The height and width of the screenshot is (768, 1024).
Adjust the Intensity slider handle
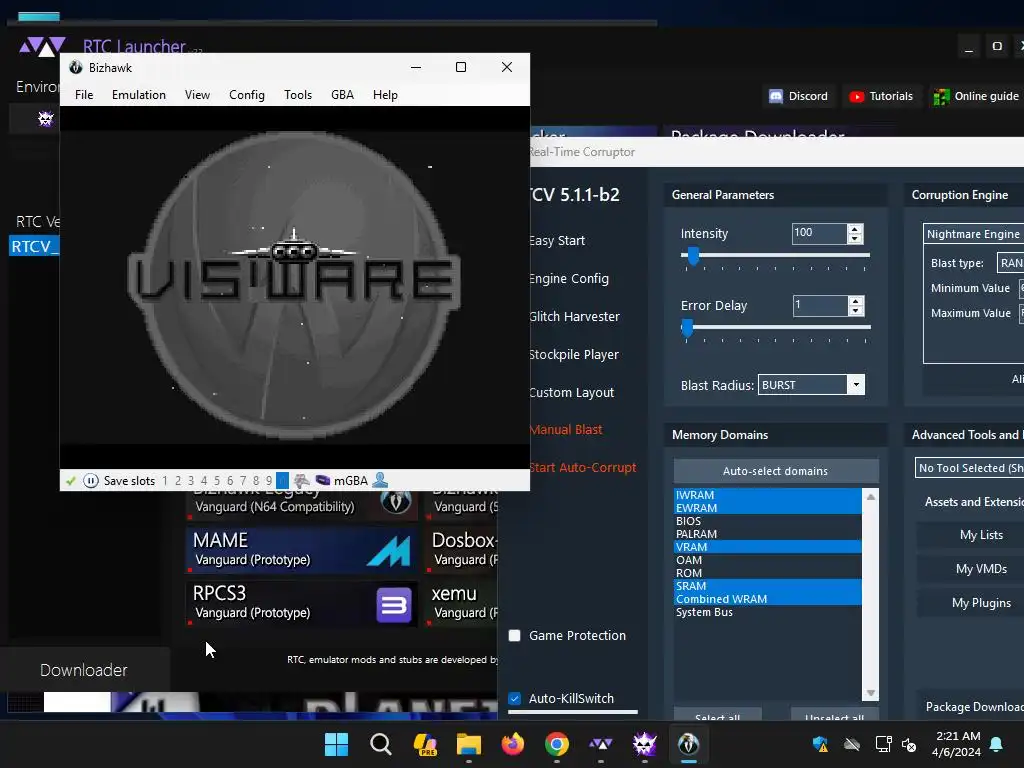click(694, 256)
